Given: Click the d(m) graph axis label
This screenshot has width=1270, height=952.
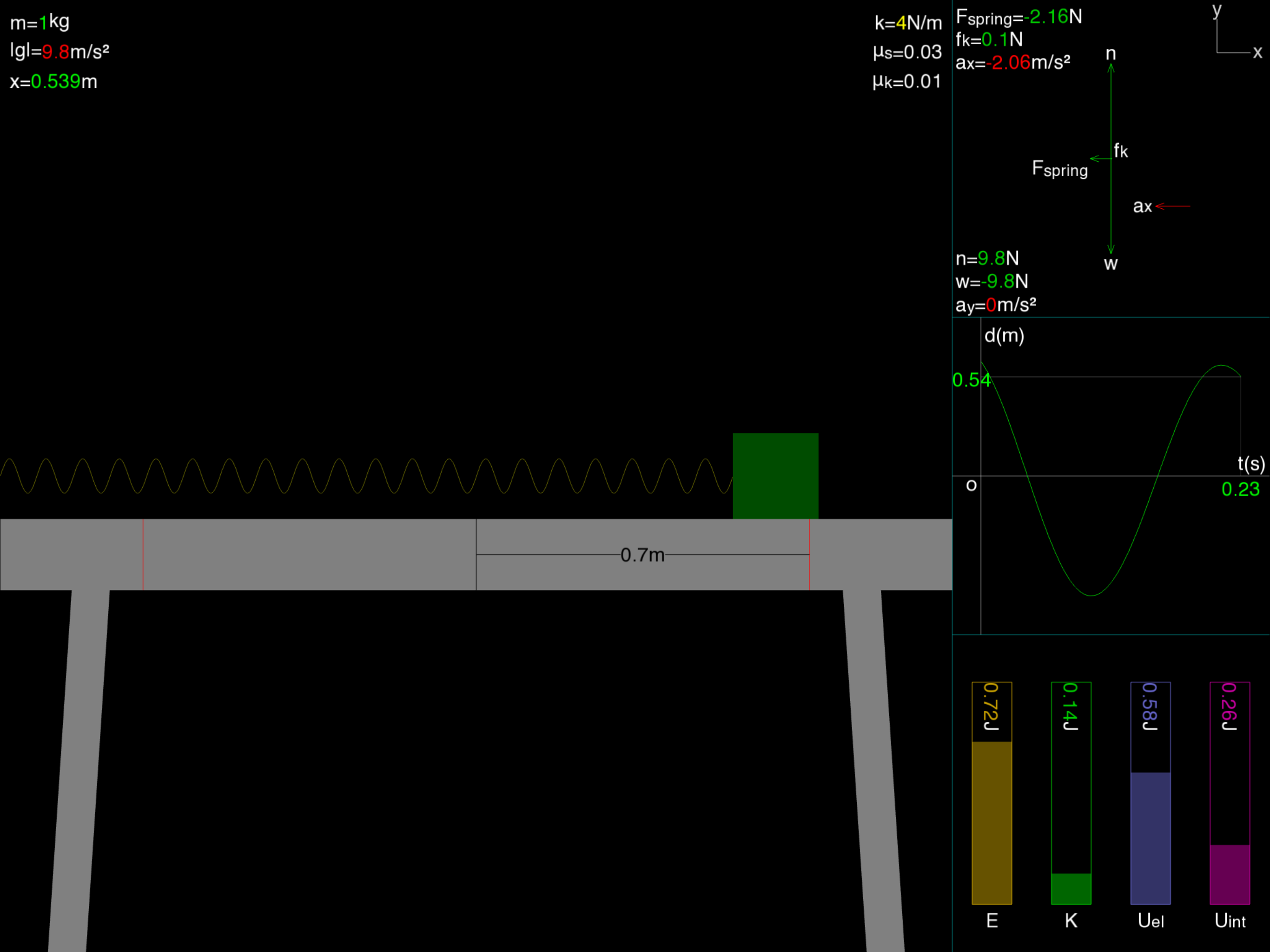Looking at the screenshot, I should coord(1004,335).
